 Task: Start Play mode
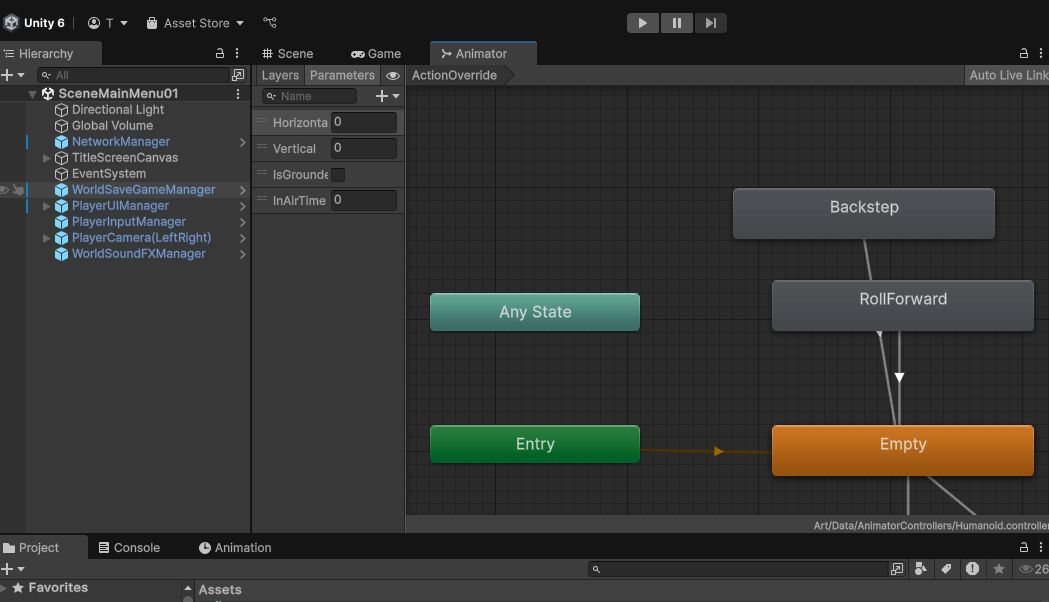(x=643, y=23)
